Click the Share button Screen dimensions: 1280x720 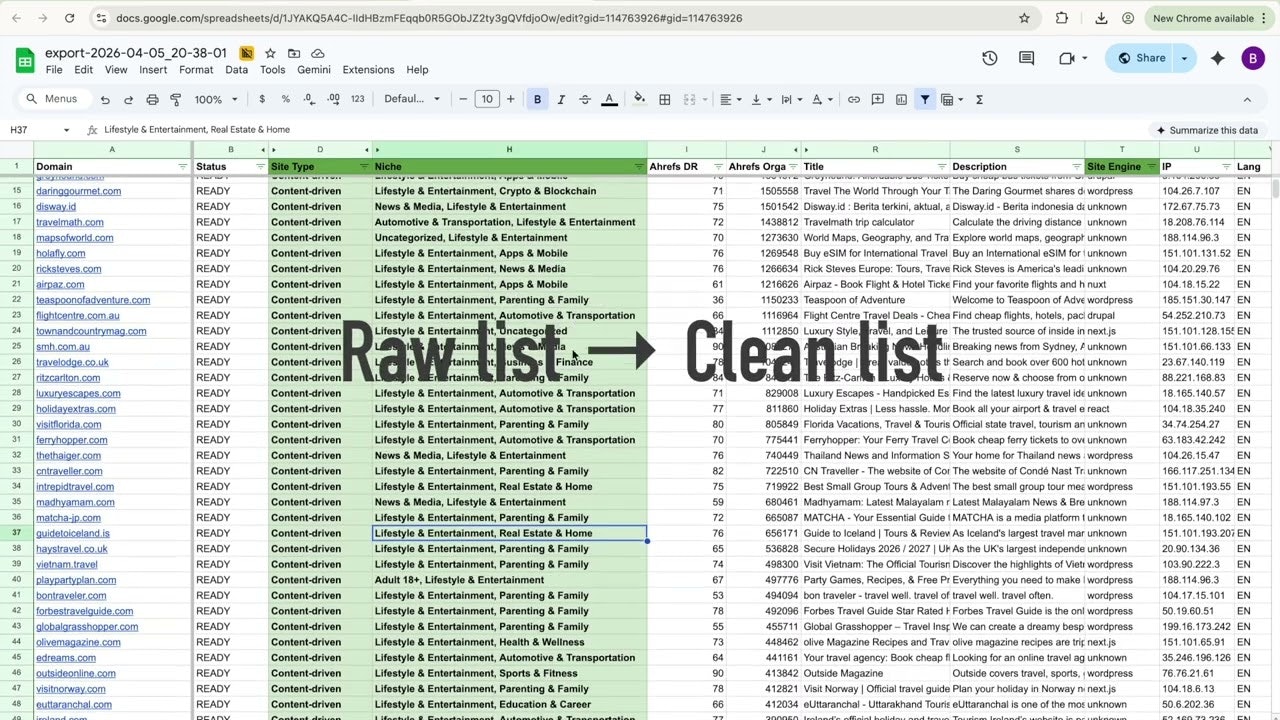[x=1141, y=58]
